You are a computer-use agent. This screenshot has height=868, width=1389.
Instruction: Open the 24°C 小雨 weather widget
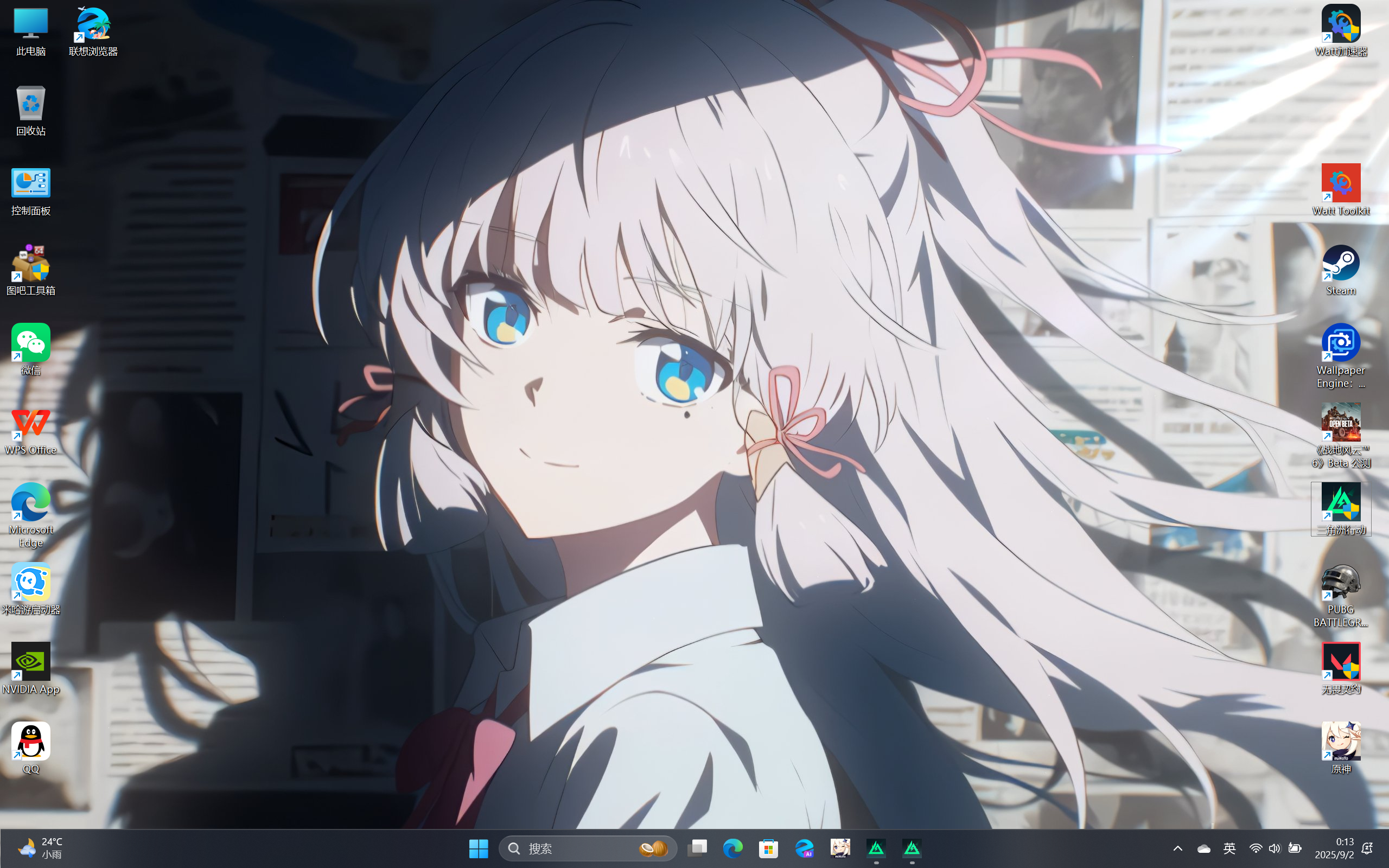click(40, 848)
